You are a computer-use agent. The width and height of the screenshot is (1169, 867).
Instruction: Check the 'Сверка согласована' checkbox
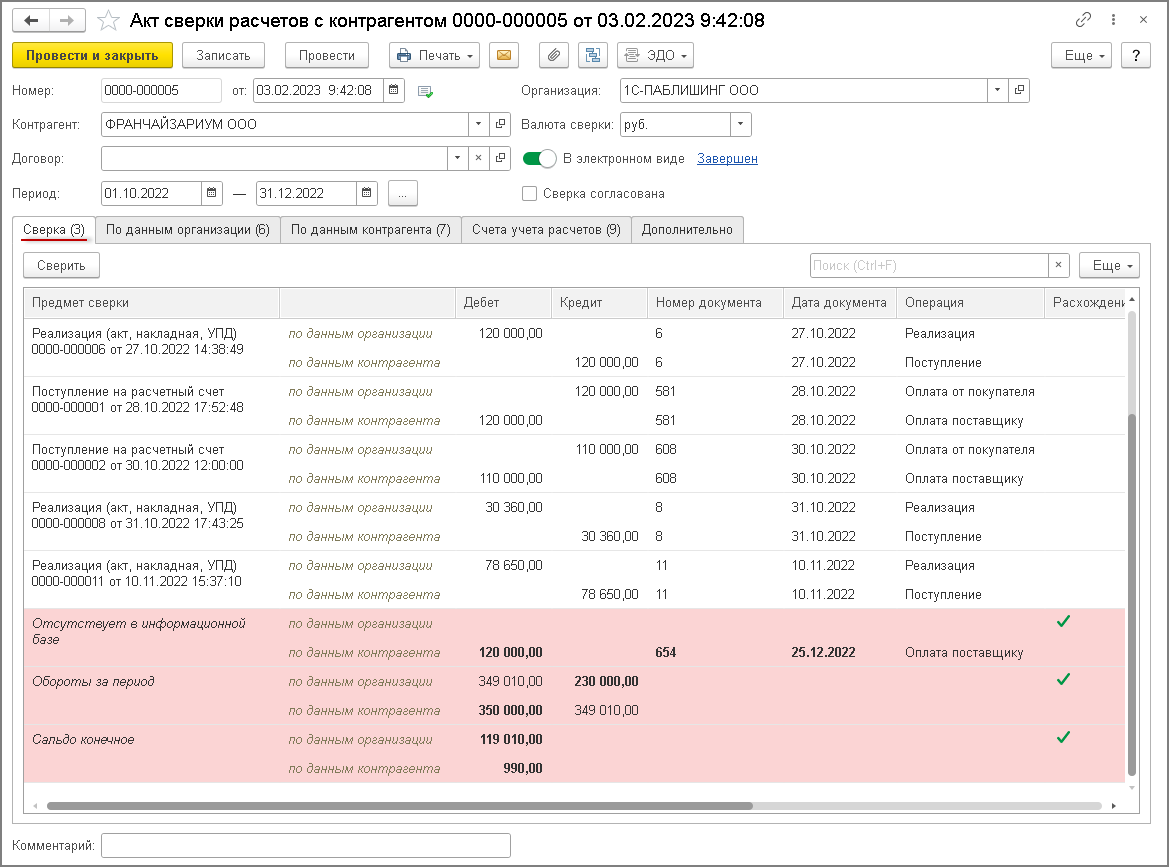pyautogui.click(x=530, y=194)
